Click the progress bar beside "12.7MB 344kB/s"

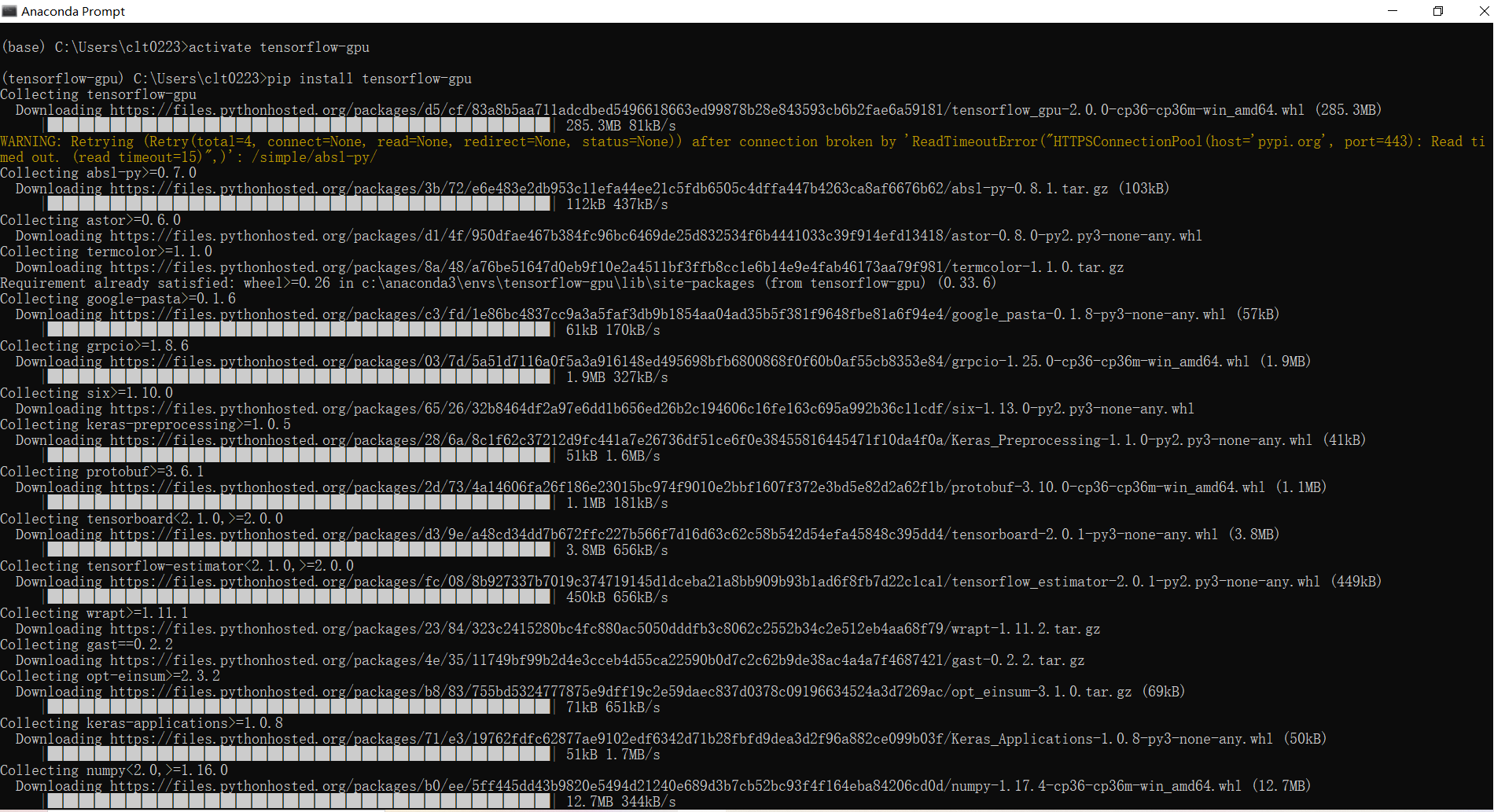click(x=299, y=802)
